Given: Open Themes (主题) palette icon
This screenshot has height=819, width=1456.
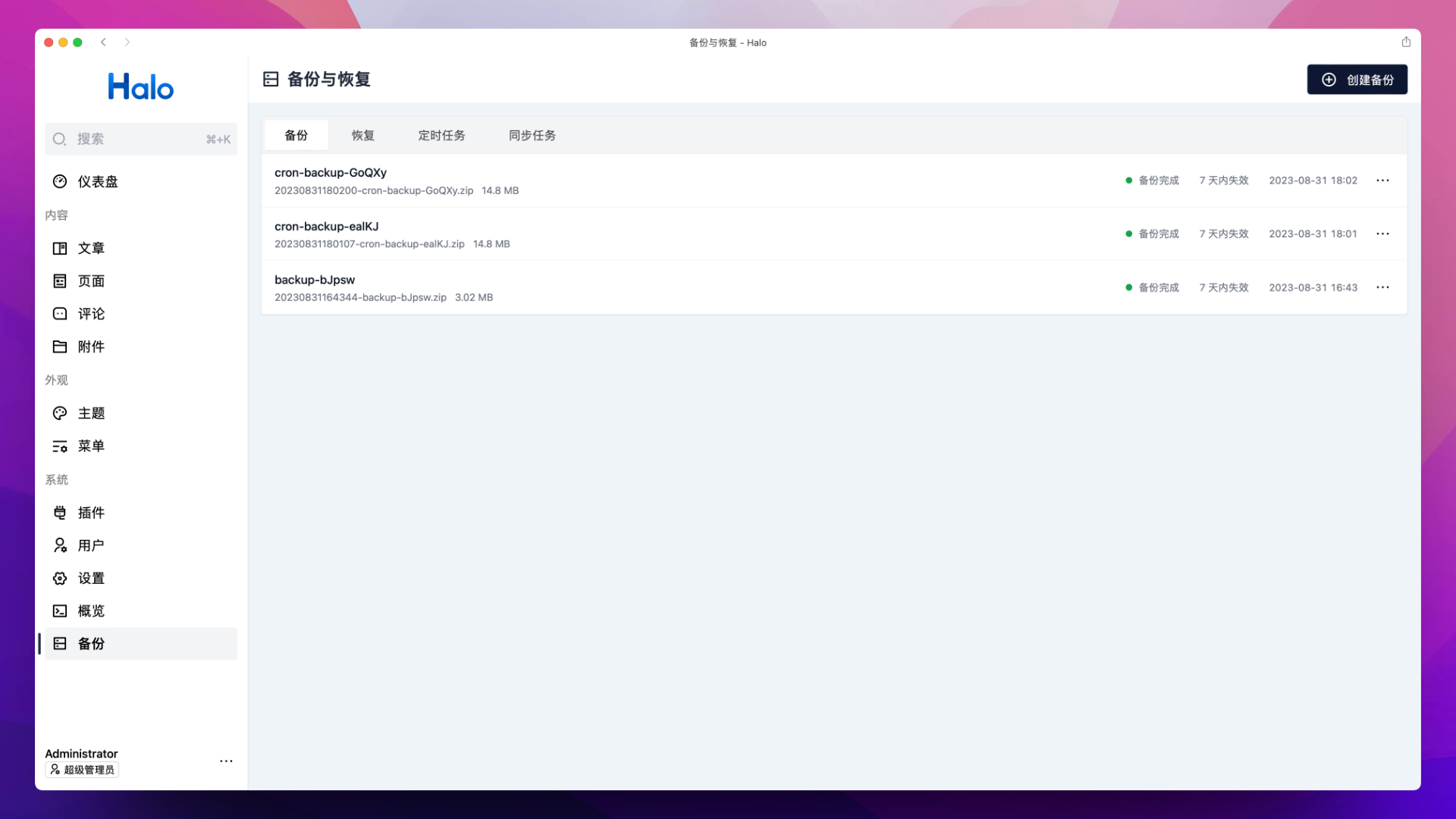Looking at the screenshot, I should (60, 413).
